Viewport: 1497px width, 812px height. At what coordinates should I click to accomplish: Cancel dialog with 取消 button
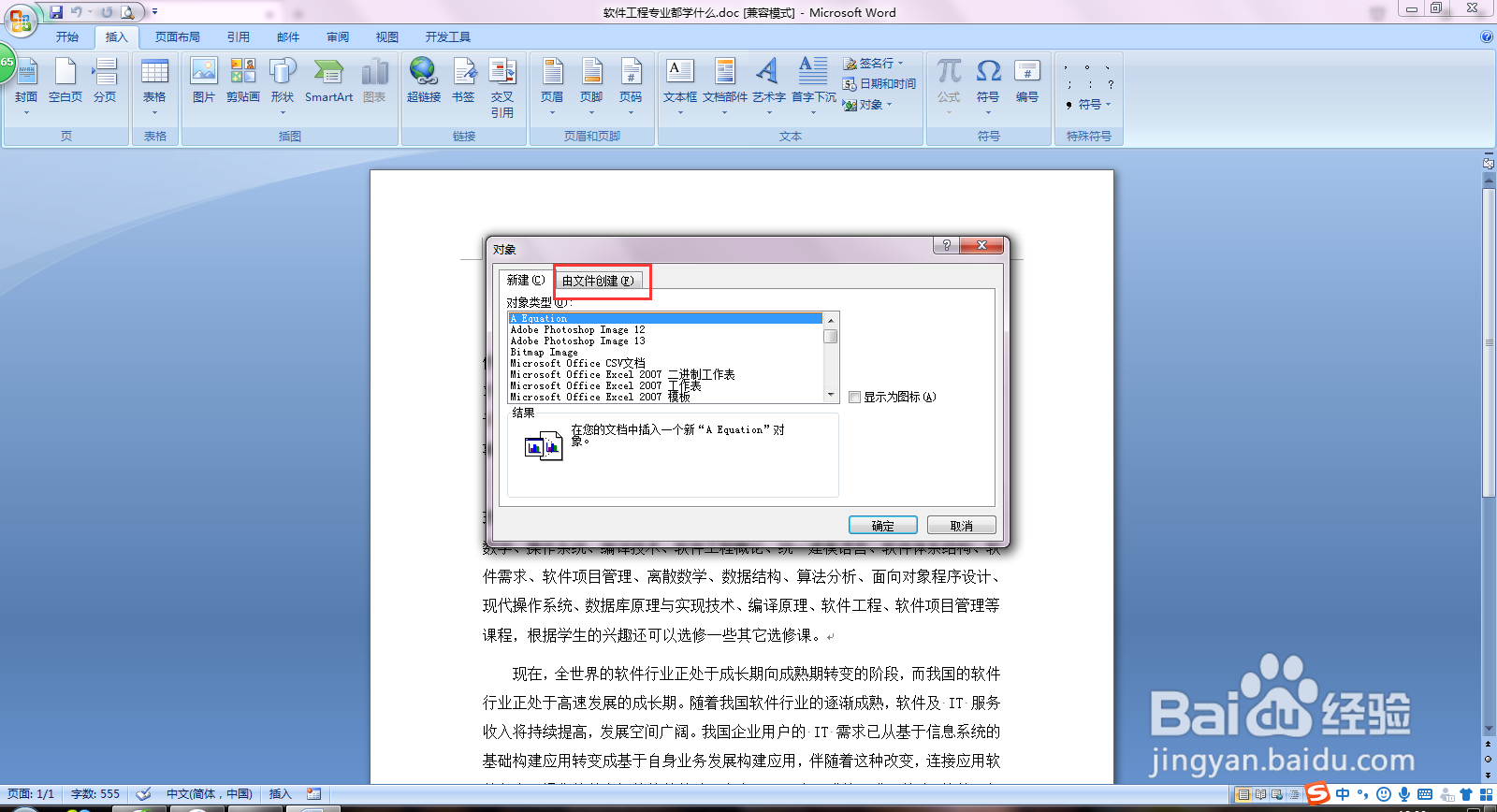962,526
